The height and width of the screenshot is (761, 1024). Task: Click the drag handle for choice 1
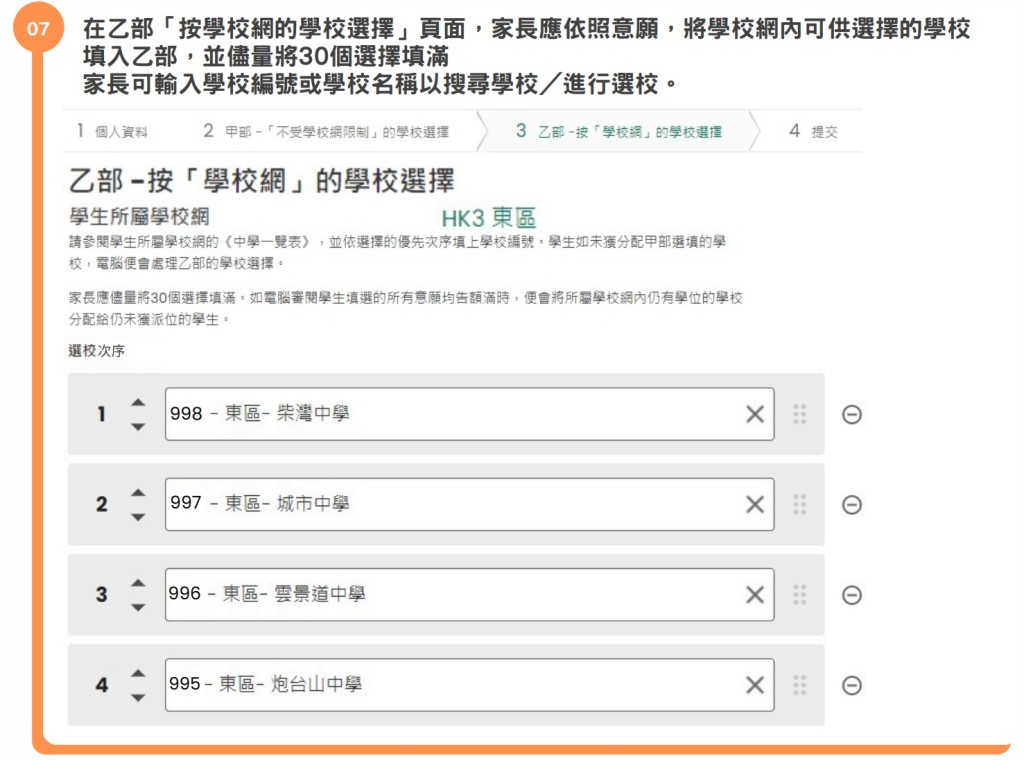click(800, 414)
